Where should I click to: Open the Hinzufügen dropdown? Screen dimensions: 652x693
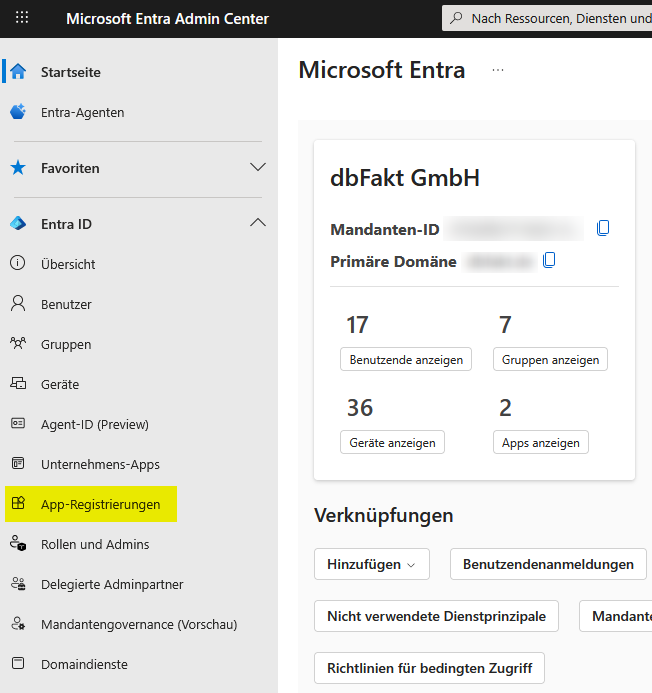371,564
